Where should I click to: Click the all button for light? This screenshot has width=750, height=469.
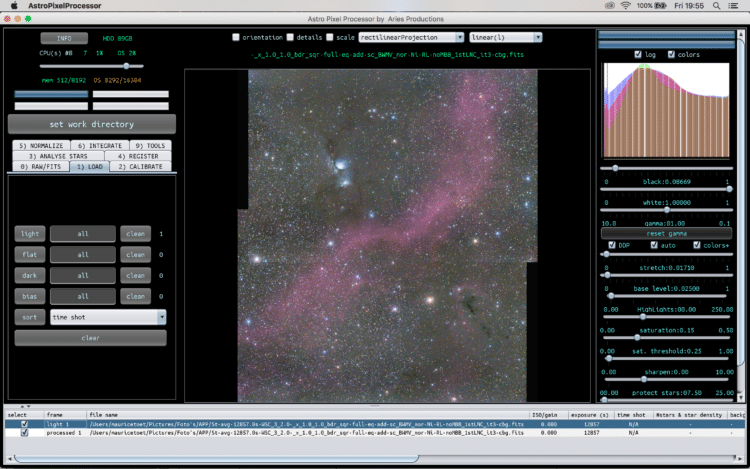pos(83,234)
